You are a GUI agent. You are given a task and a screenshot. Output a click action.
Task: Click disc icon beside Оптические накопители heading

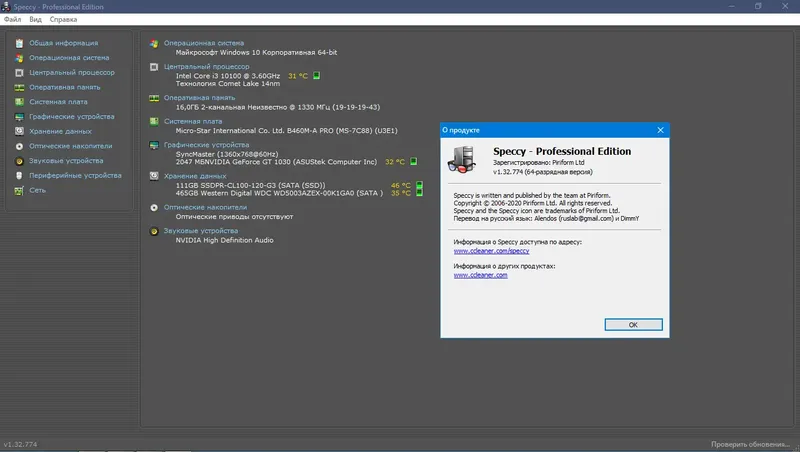(154, 208)
